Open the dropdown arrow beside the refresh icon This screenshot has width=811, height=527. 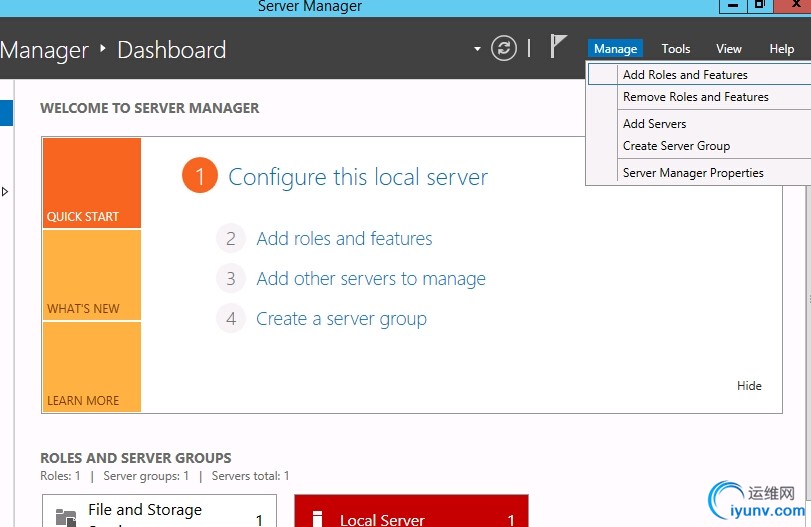477,49
